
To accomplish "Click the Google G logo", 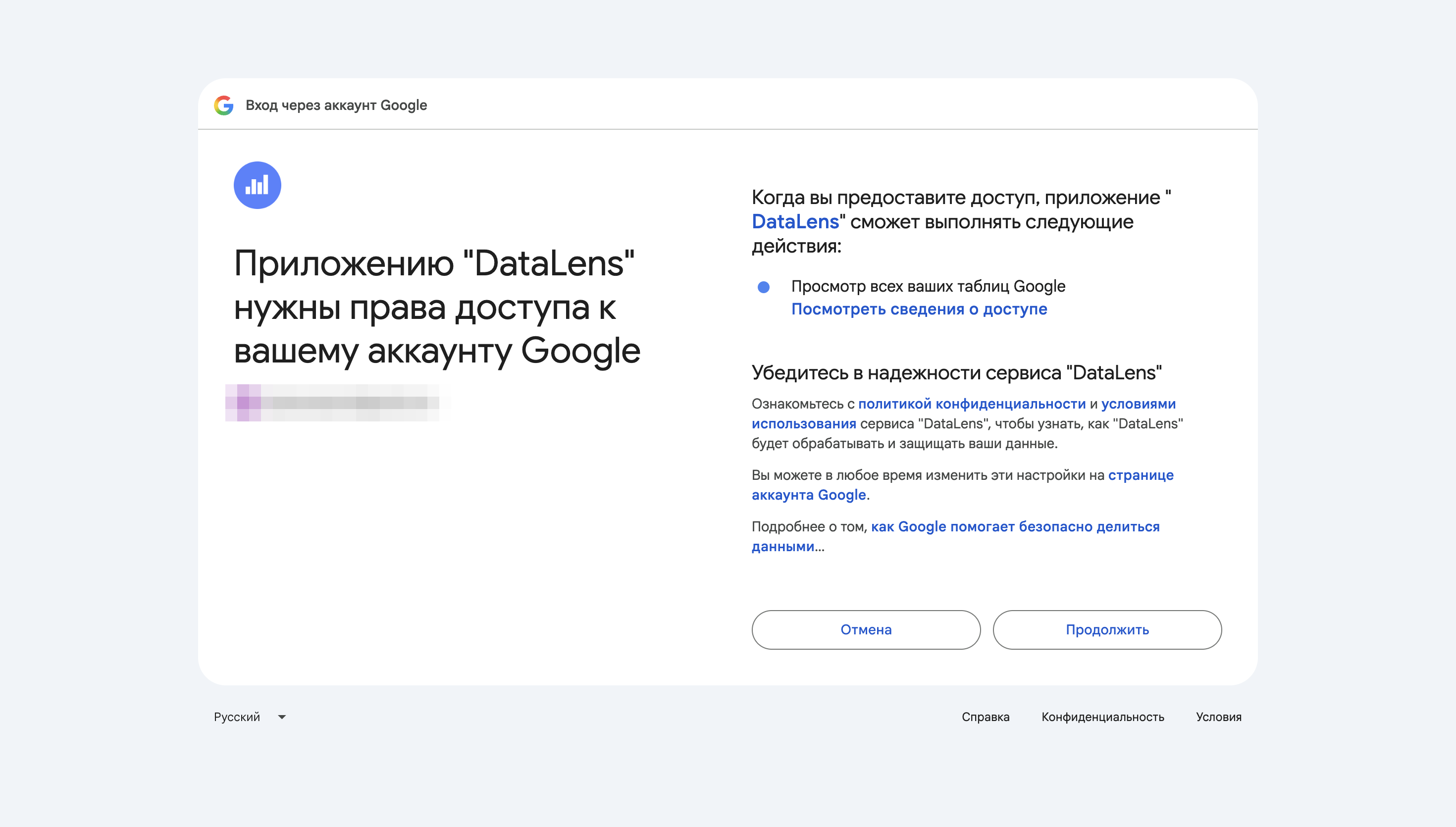I will (x=224, y=105).
